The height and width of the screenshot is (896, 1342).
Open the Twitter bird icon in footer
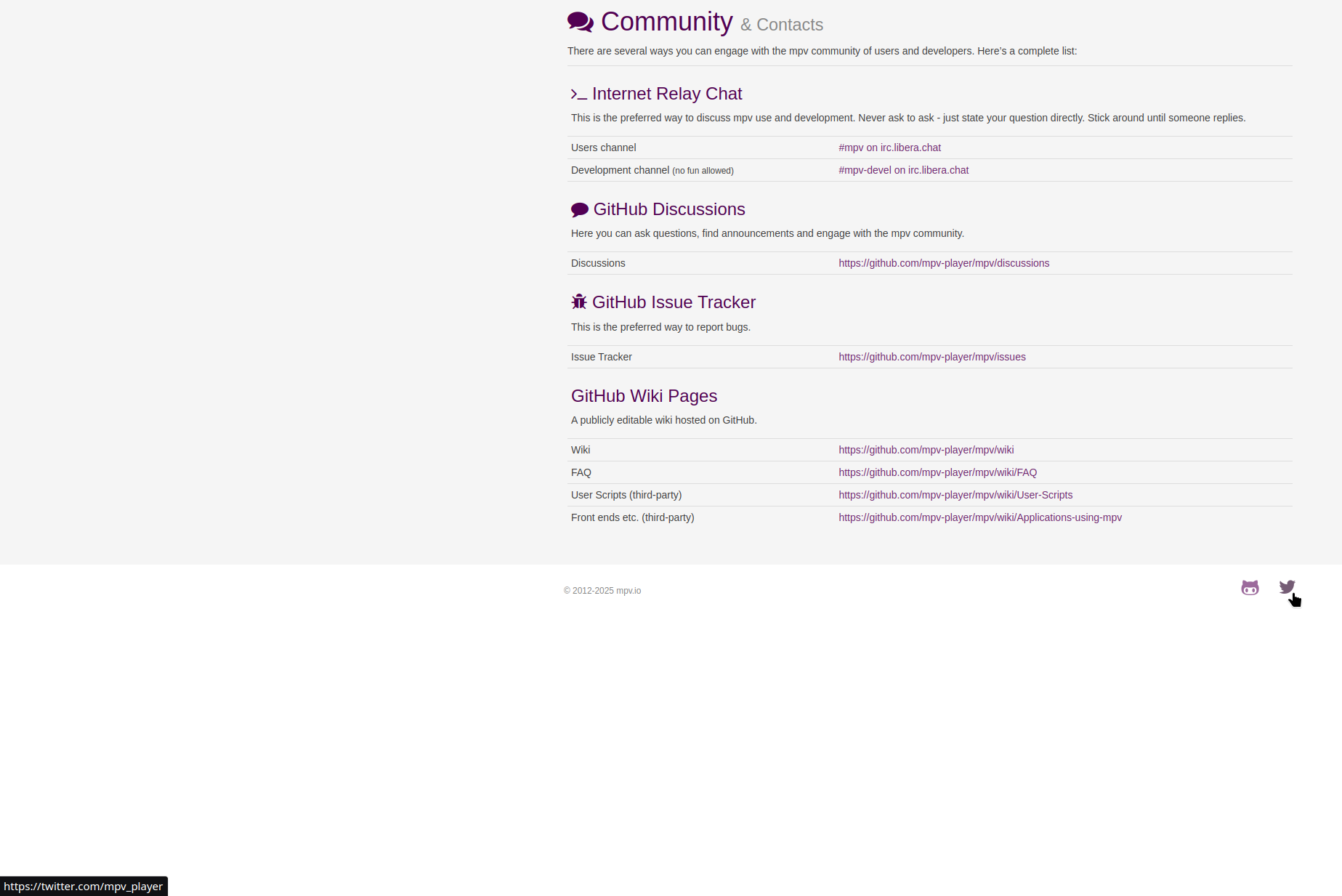[x=1287, y=587]
